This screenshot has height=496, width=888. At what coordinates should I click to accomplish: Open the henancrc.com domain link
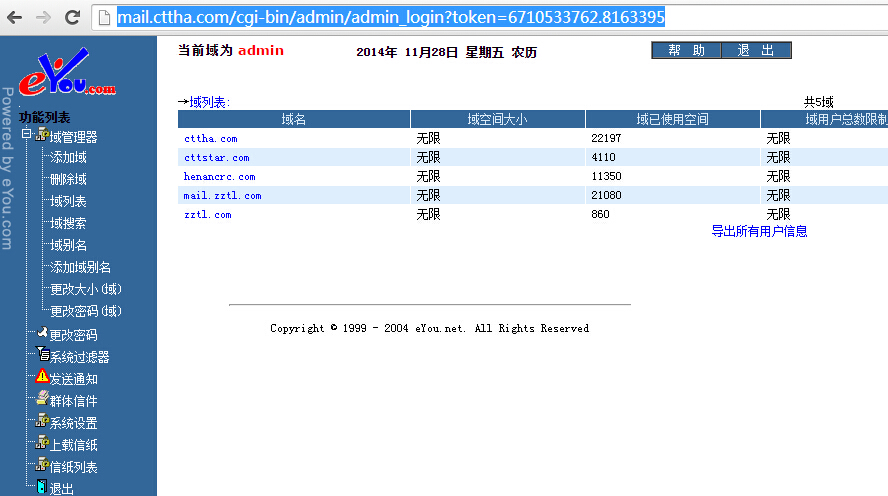click(219, 177)
